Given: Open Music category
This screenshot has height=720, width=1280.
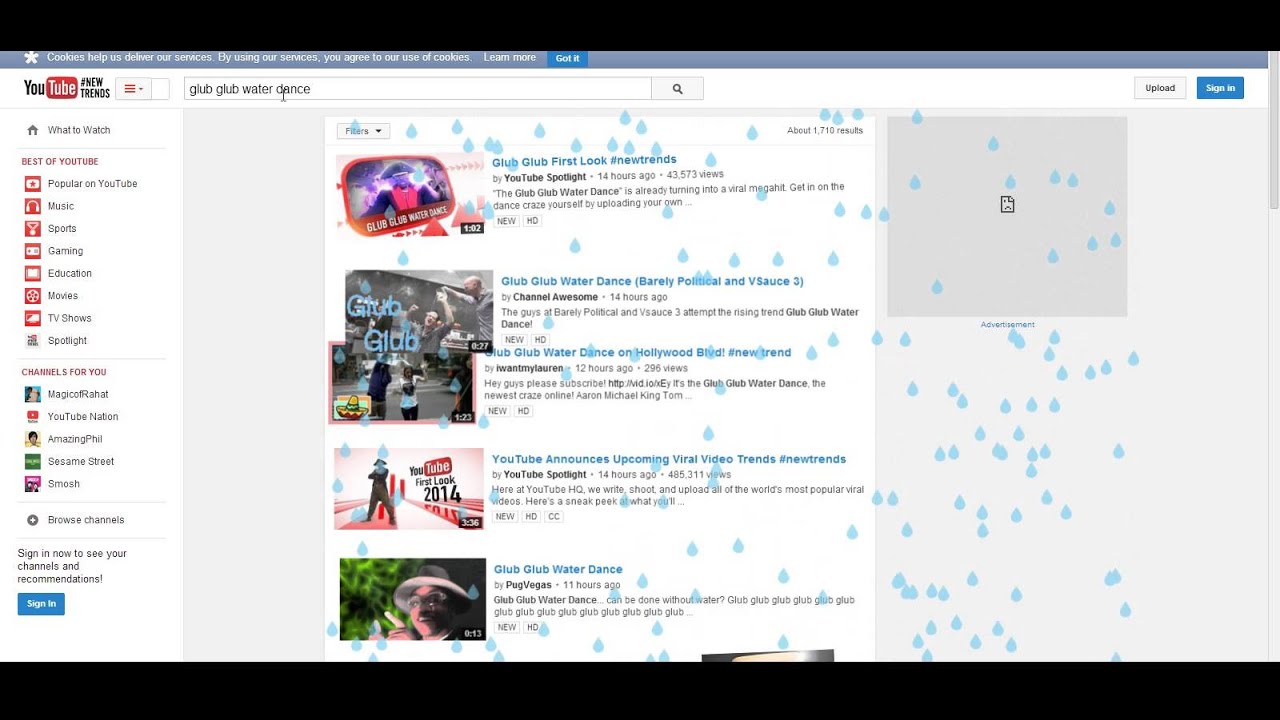Looking at the screenshot, I should click(x=61, y=206).
